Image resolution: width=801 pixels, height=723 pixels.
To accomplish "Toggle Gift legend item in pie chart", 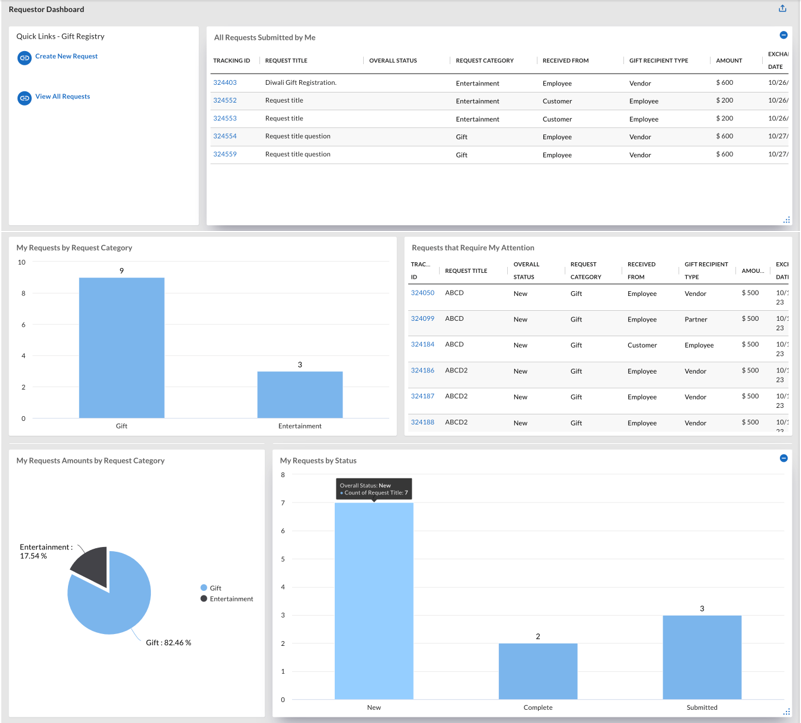I will pos(211,588).
